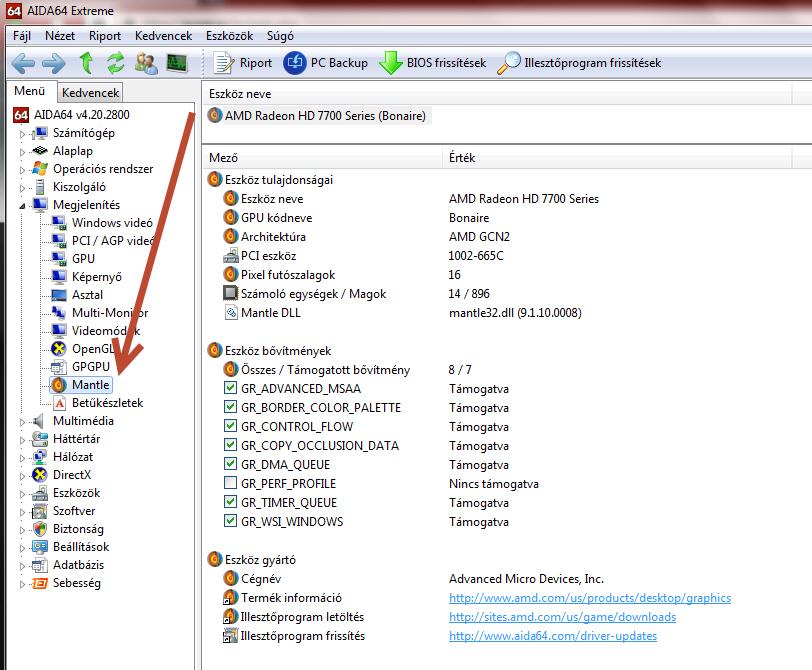
Task: Select the Videomódok tree icon
Action: 59,330
